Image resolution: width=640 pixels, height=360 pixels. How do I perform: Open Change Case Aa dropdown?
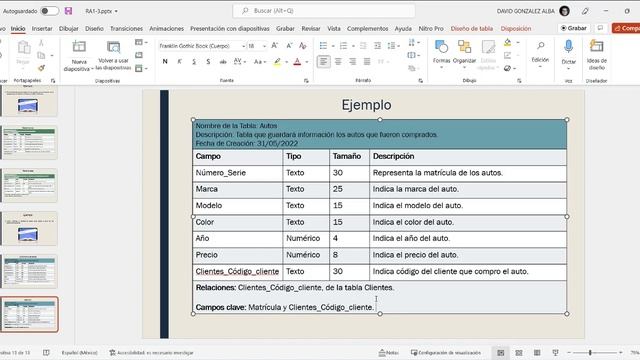(260, 62)
